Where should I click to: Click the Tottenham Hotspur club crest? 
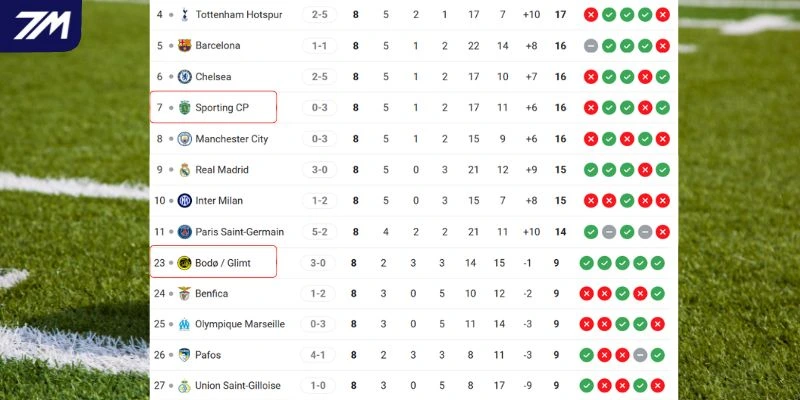click(x=184, y=15)
